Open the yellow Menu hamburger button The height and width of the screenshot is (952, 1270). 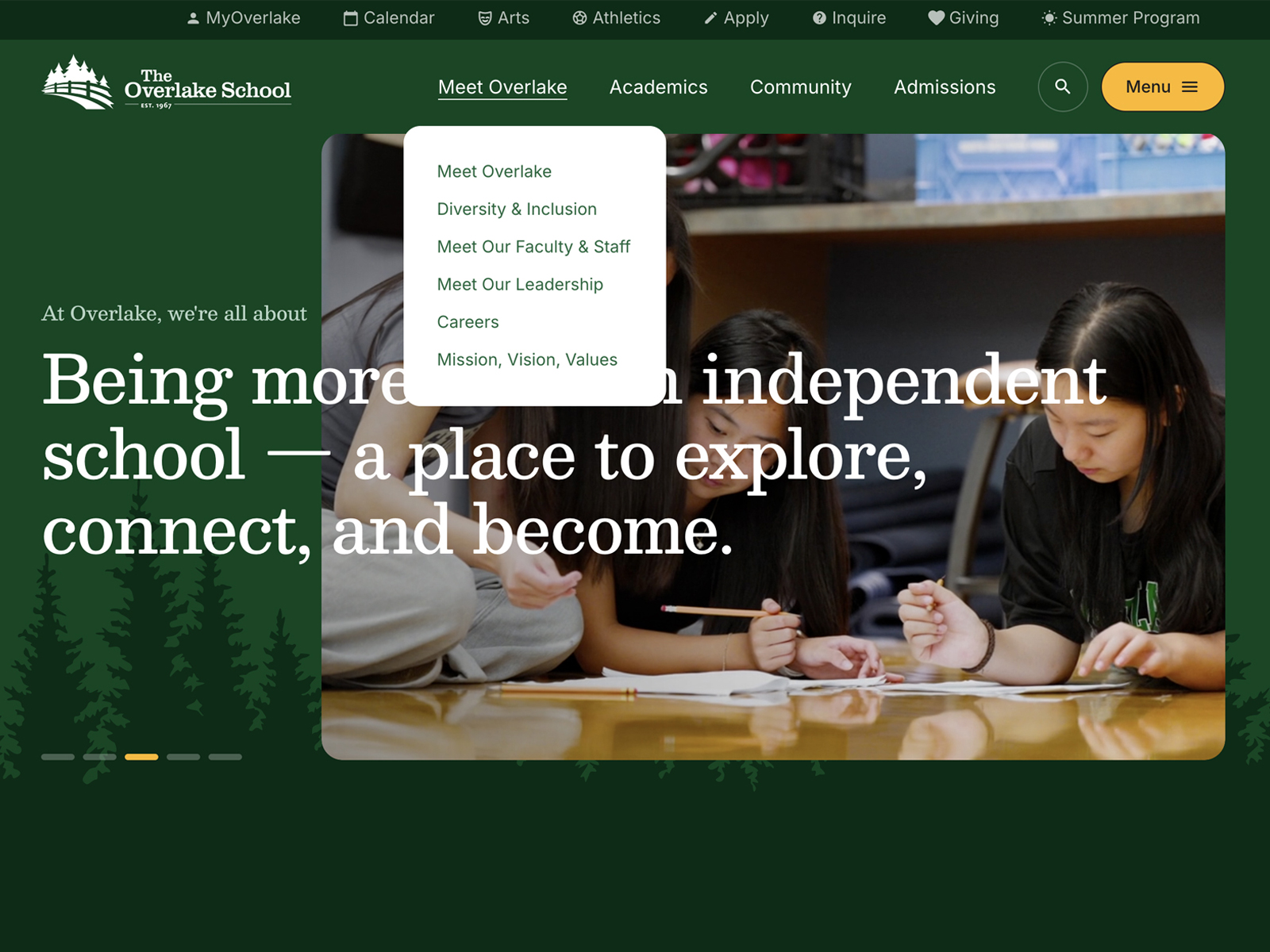coord(1162,86)
